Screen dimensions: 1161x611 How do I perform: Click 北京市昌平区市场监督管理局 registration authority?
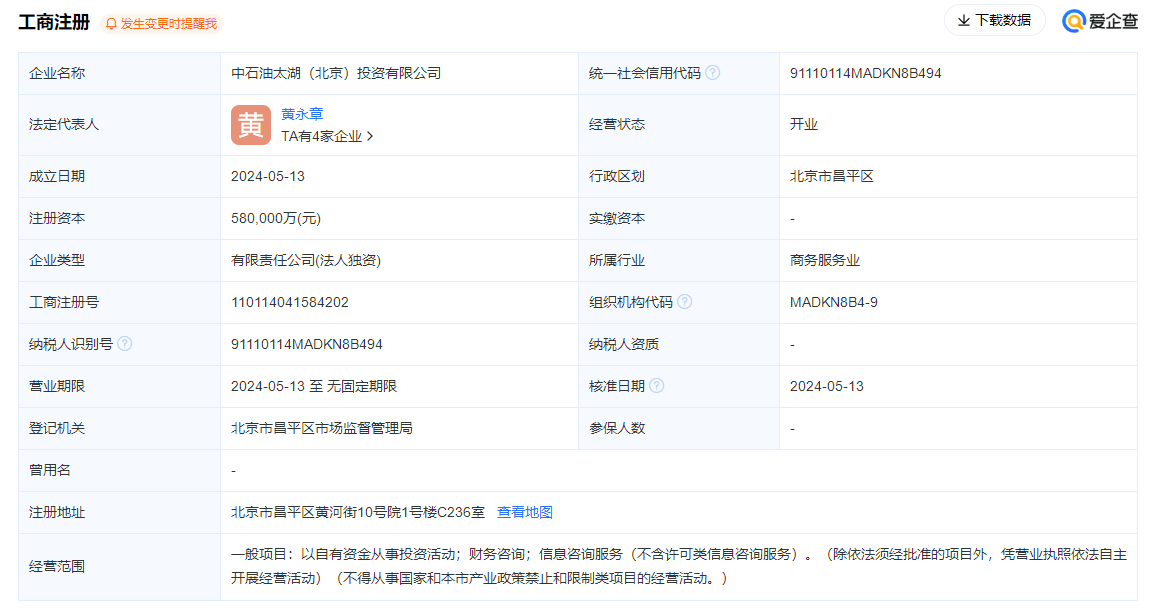(x=322, y=428)
